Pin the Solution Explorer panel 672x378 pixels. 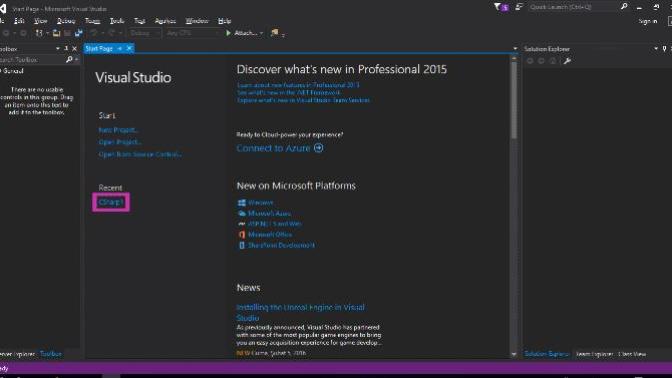click(664, 49)
